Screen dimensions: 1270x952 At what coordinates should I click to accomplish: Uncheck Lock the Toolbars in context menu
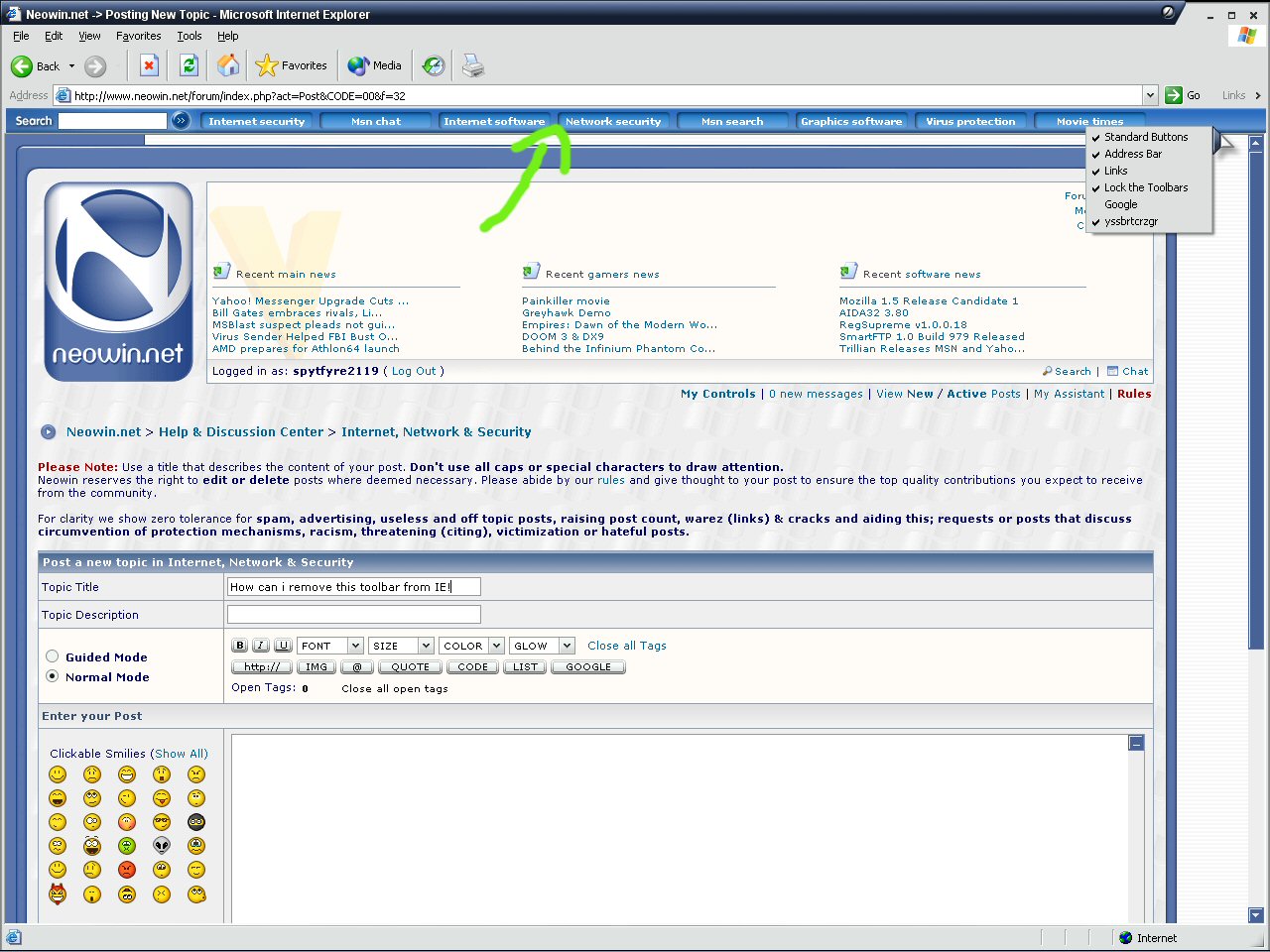[x=1146, y=187]
